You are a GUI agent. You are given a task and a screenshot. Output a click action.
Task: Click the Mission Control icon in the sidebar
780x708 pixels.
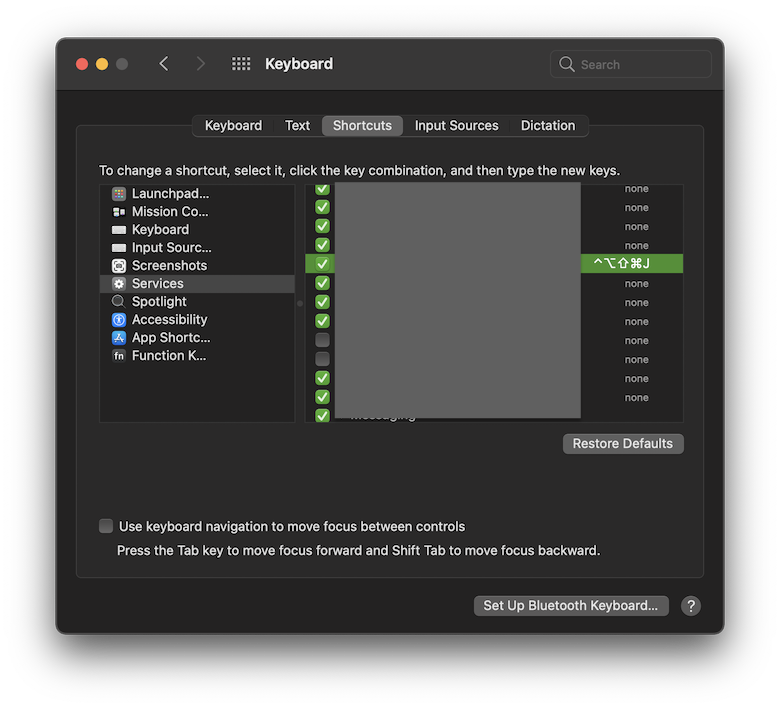pos(118,212)
